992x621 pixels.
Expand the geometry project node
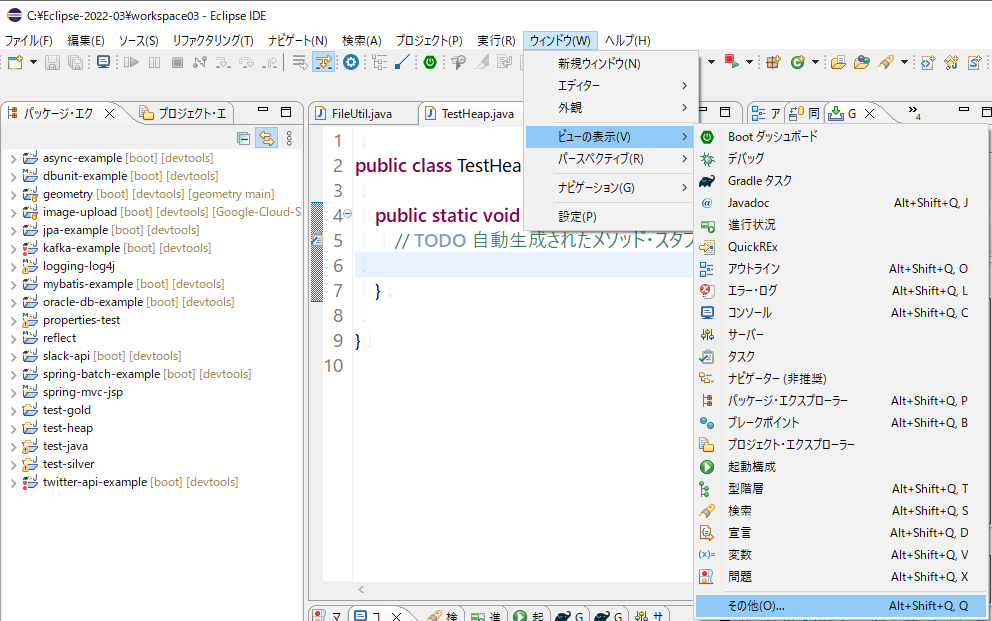[13, 195]
